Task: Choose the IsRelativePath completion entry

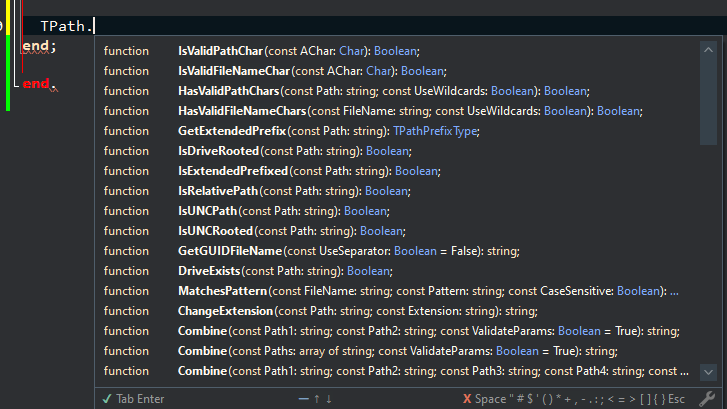Action: pyautogui.click(x=219, y=191)
